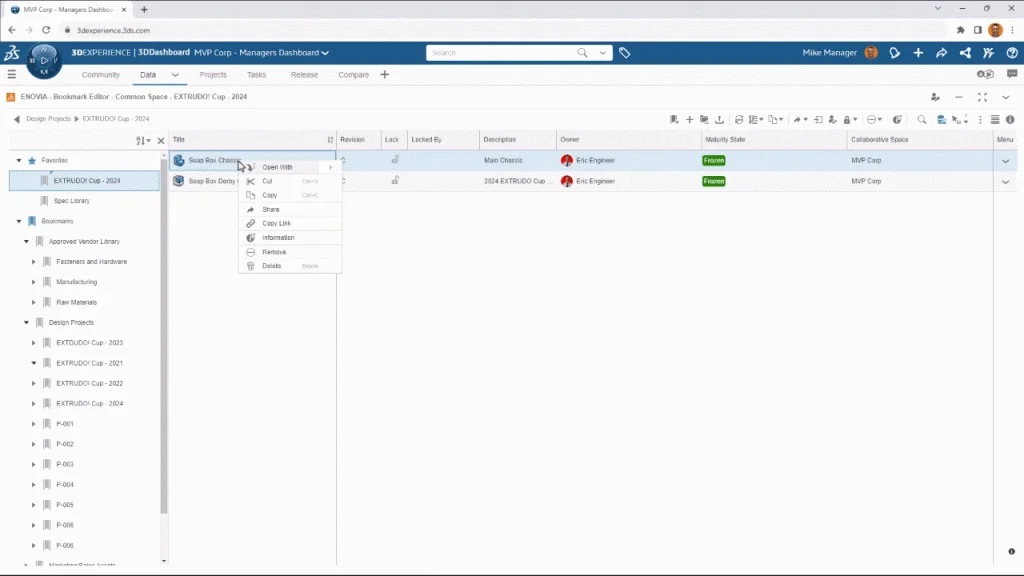
Task: Open the help question mark icon
Action: pyautogui.click(x=1011, y=53)
